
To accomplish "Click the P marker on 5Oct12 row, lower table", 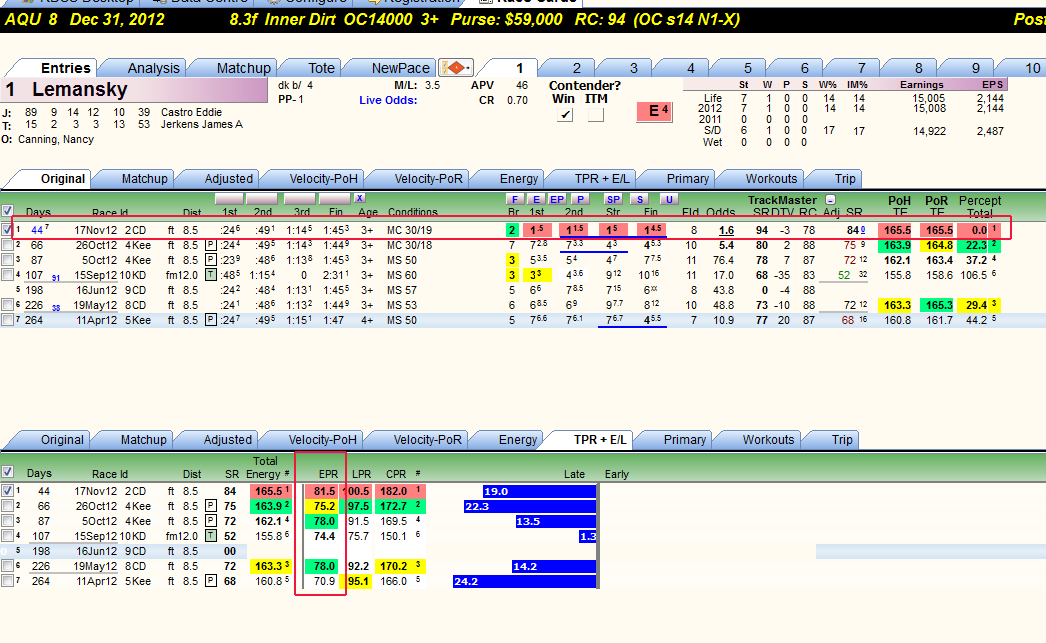I will pos(211,521).
